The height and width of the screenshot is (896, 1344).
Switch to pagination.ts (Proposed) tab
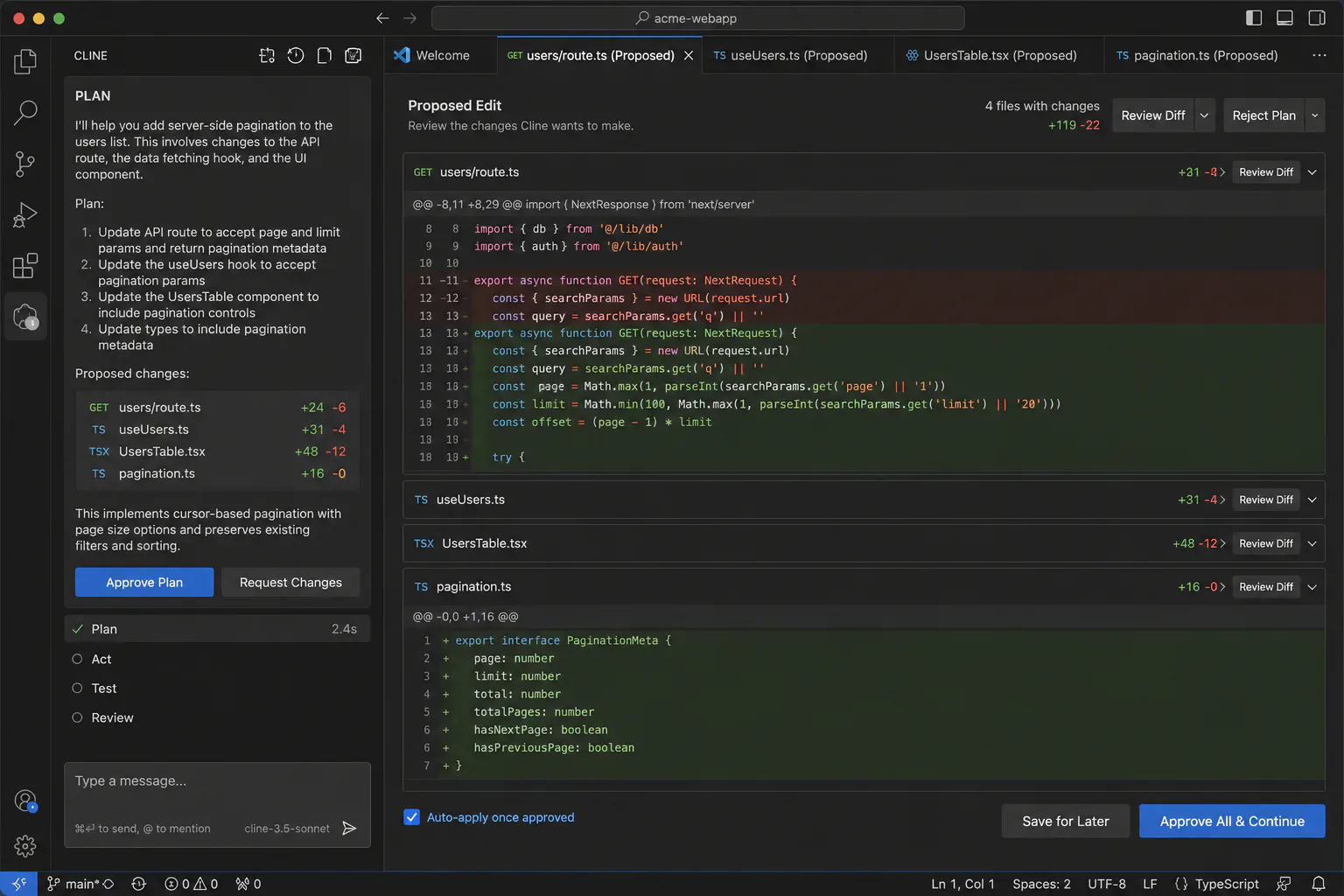[1205, 55]
